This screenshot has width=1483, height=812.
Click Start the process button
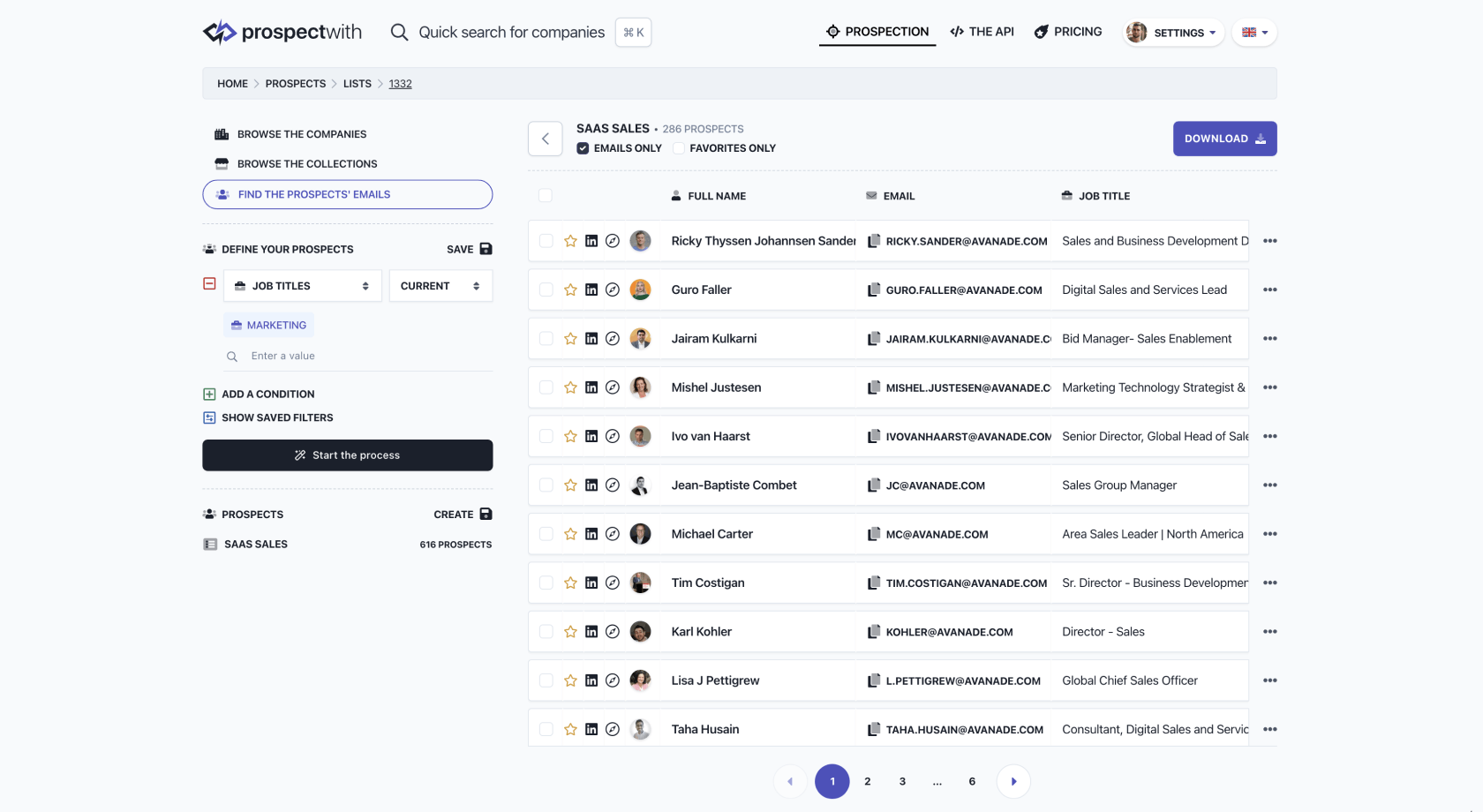(x=348, y=455)
